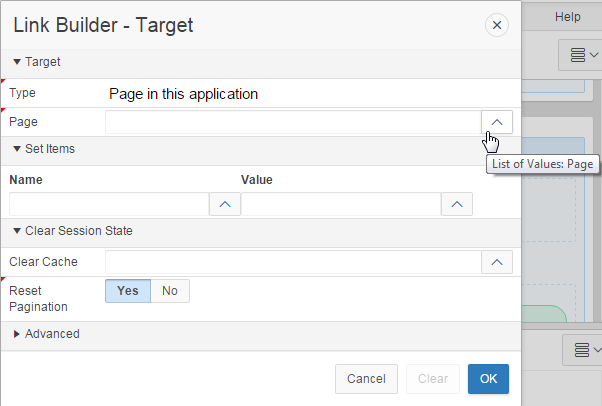602x406 pixels.
Task: Open the Value list of values
Action: (x=457, y=204)
